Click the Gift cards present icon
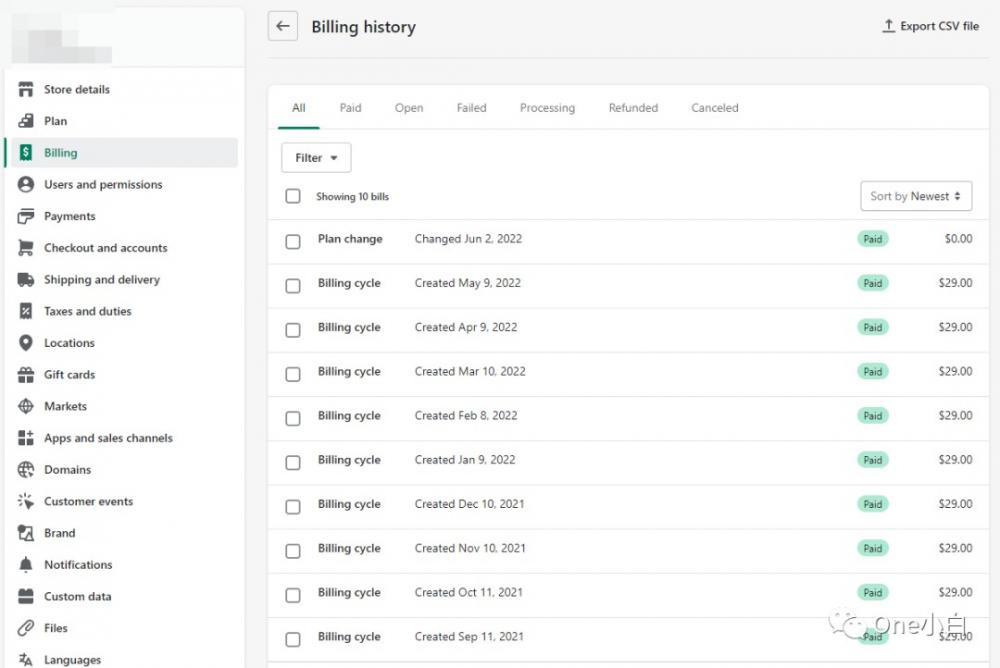 [26, 375]
